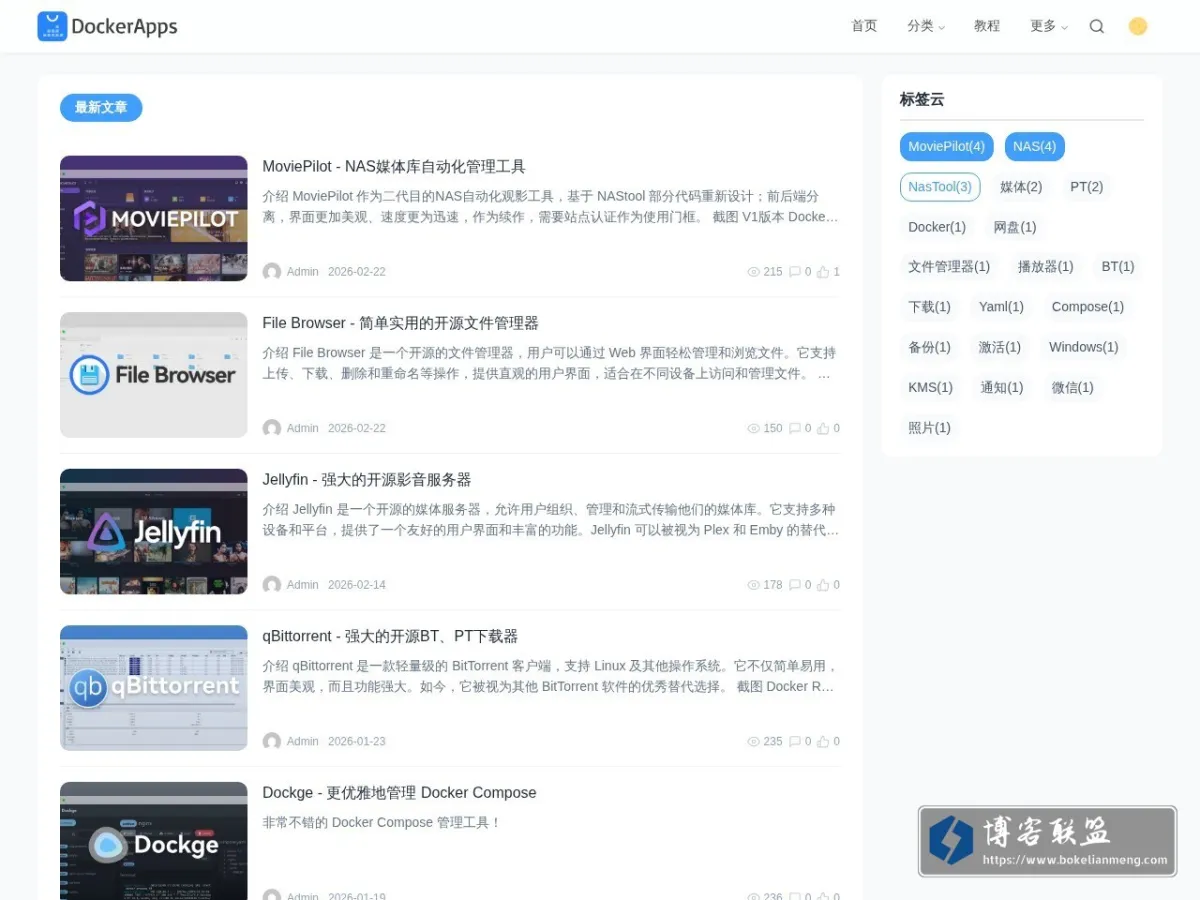The width and height of the screenshot is (1200, 900).
Task: Select the NAS(4) tag
Action: [x=1034, y=147]
